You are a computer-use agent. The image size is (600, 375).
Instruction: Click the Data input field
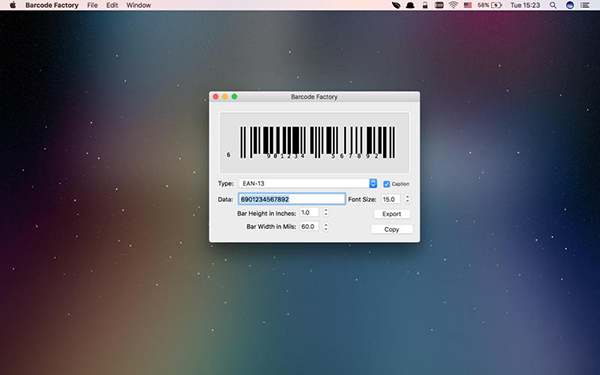tap(292, 199)
